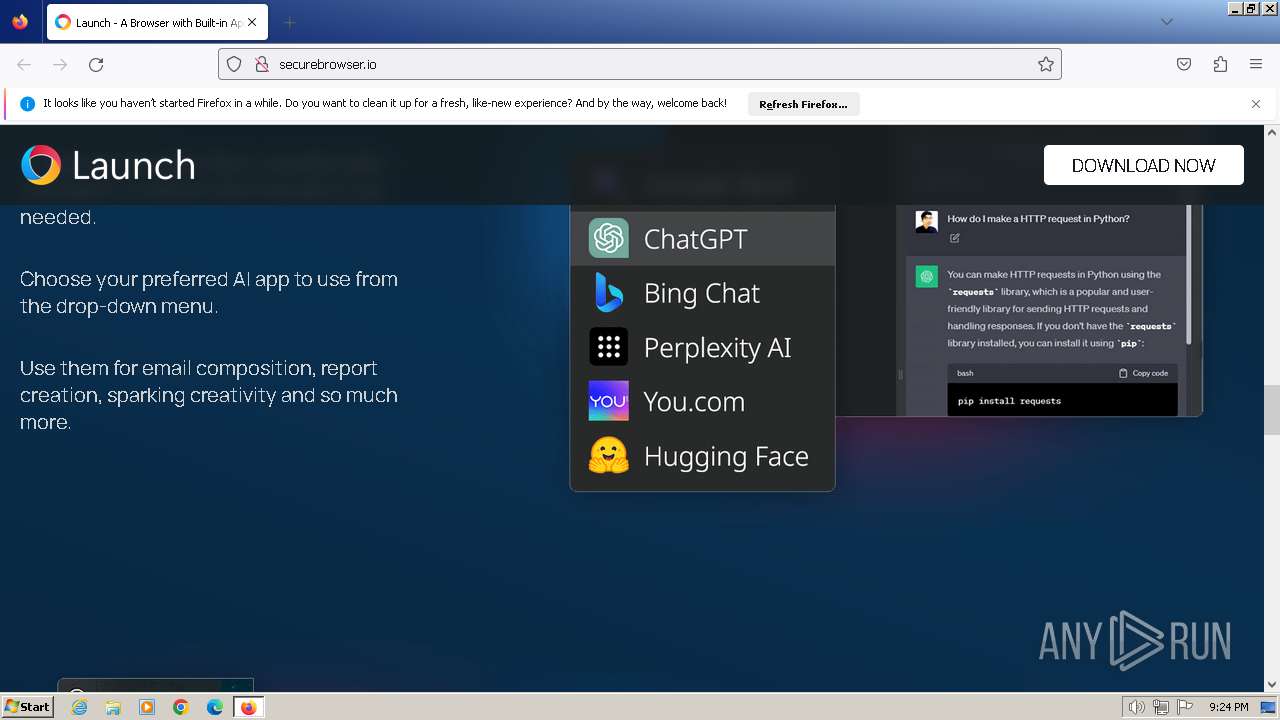Click the volume speaker tray icon
1280x720 pixels.
[1137, 707]
